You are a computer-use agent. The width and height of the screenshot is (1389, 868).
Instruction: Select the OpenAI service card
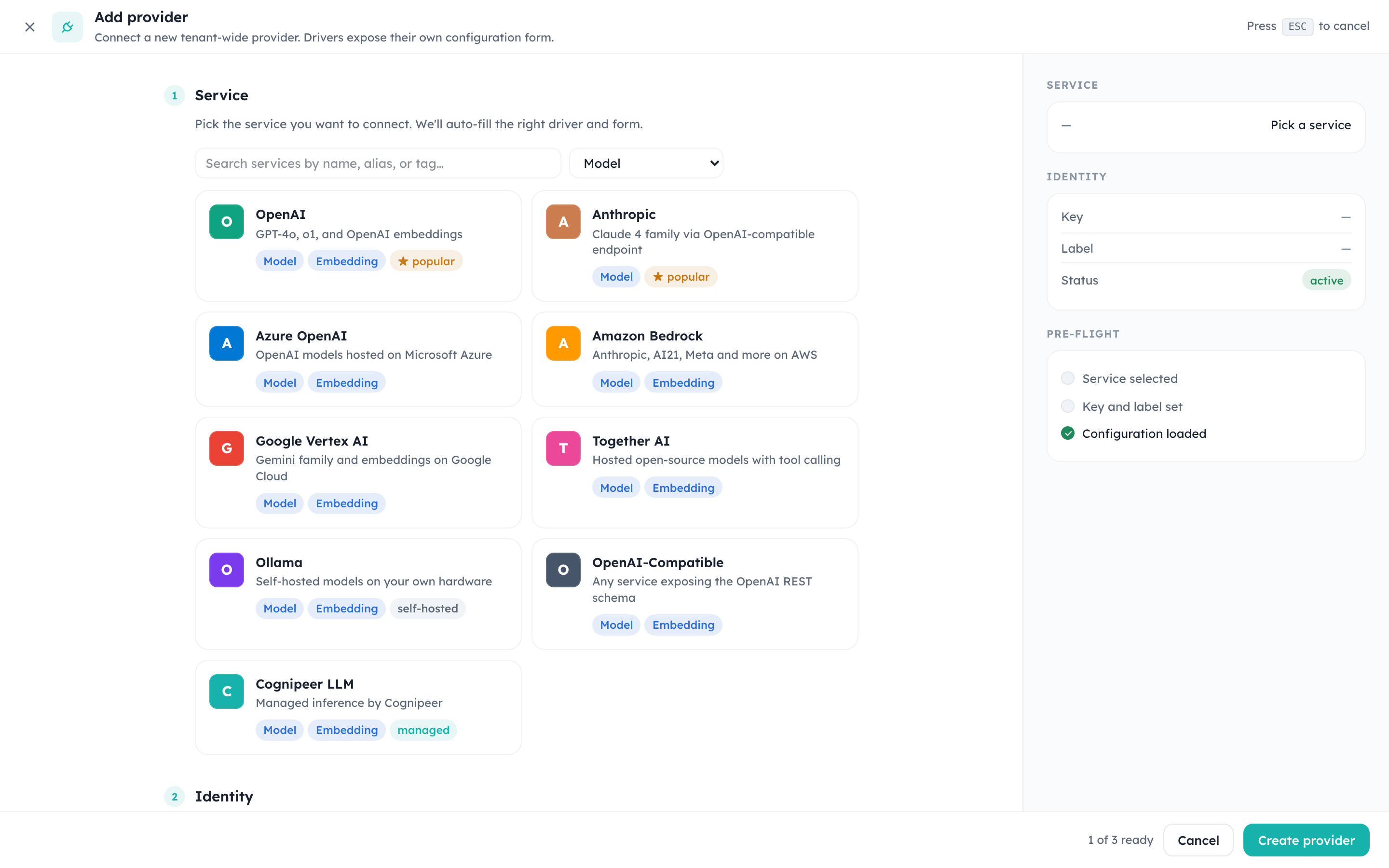click(x=358, y=246)
